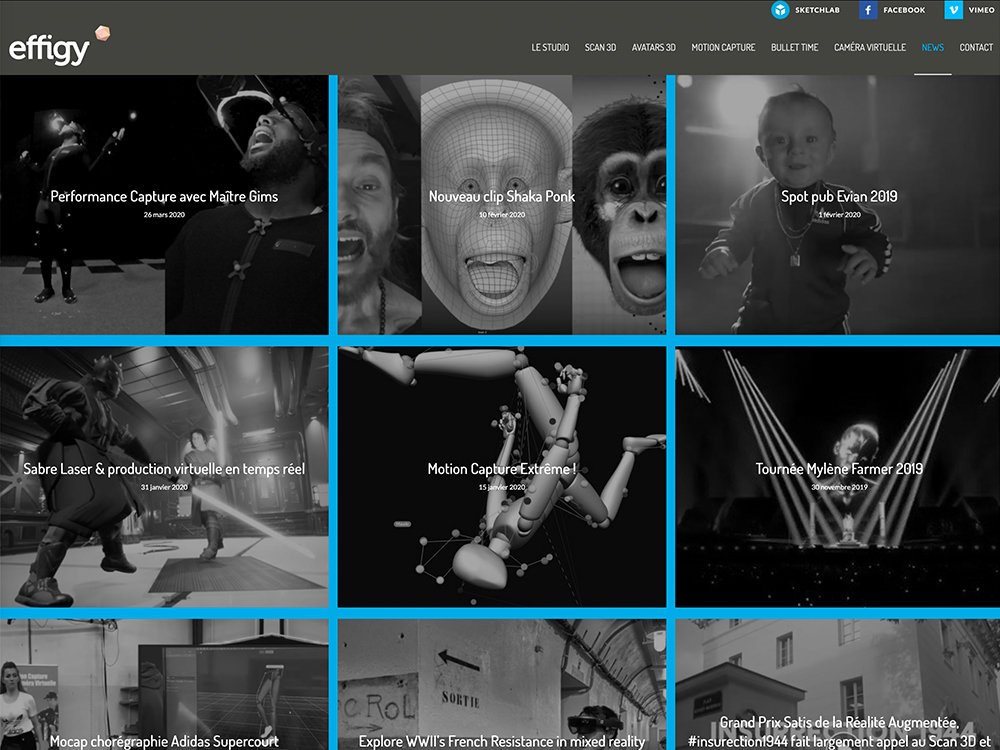Click the Vimeo icon in header
The image size is (1000, 750).
coord(954,10)
